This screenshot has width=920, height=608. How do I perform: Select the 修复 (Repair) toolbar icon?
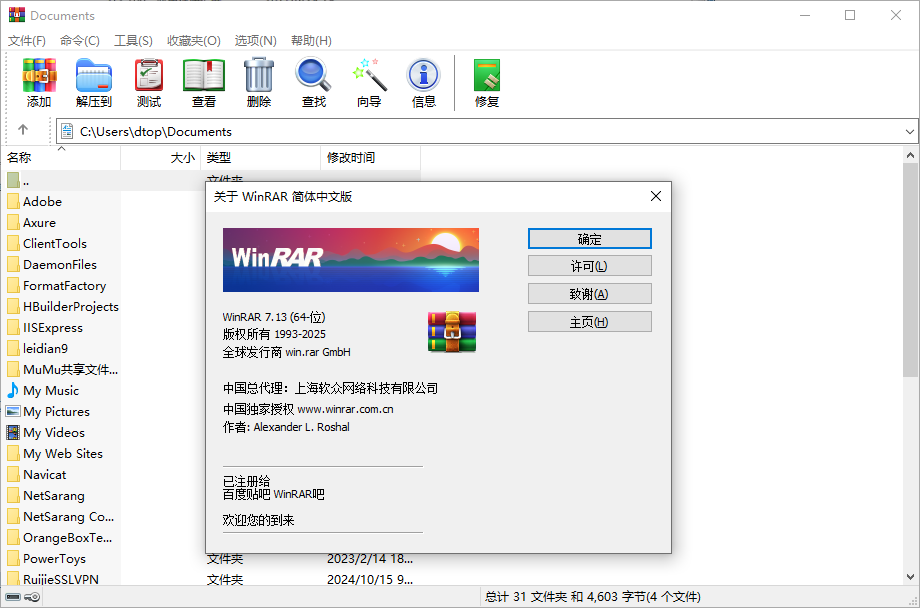pyautogui.click(x=486, y=80)
